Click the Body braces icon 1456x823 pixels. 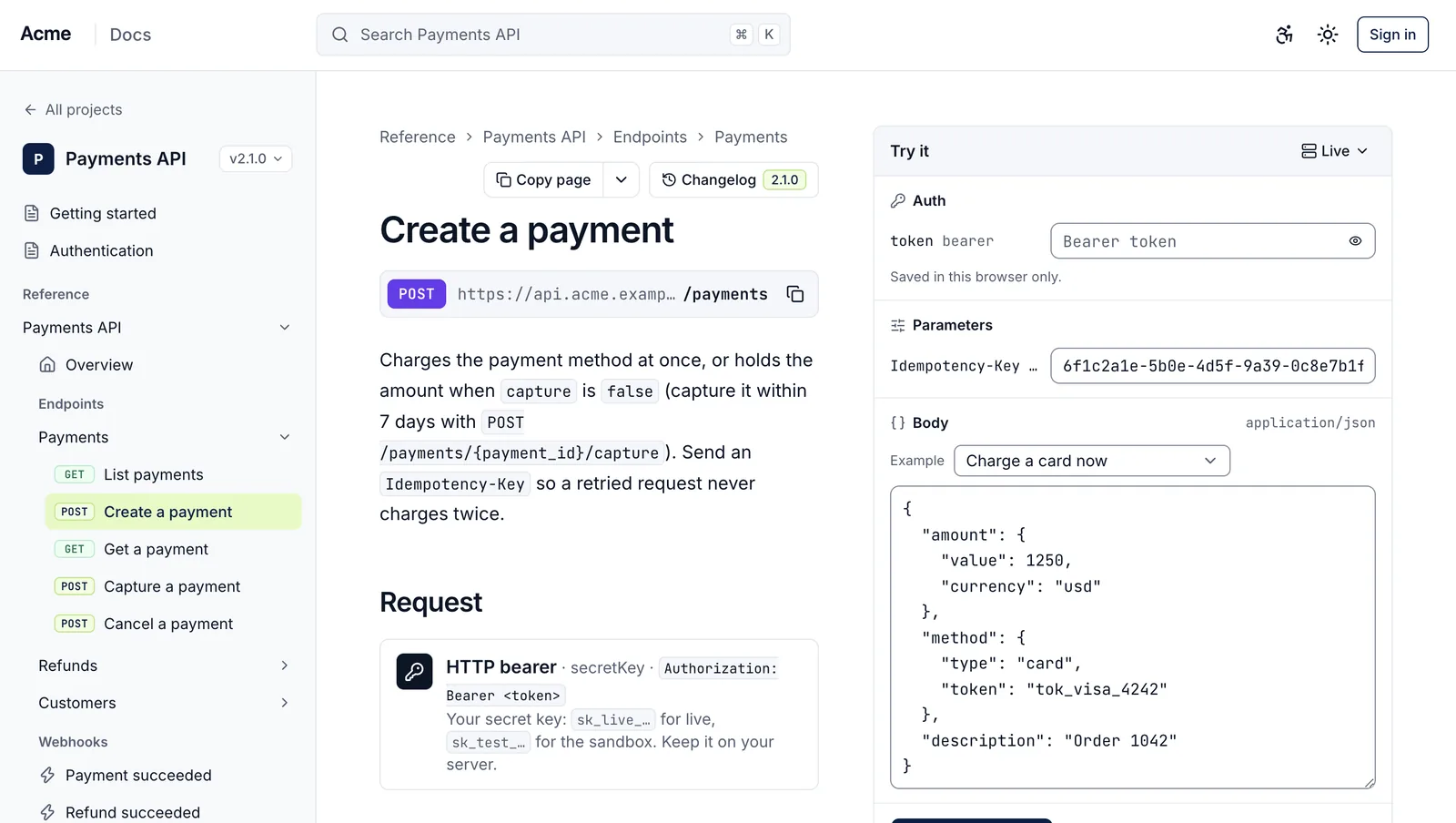click(898, 422)
